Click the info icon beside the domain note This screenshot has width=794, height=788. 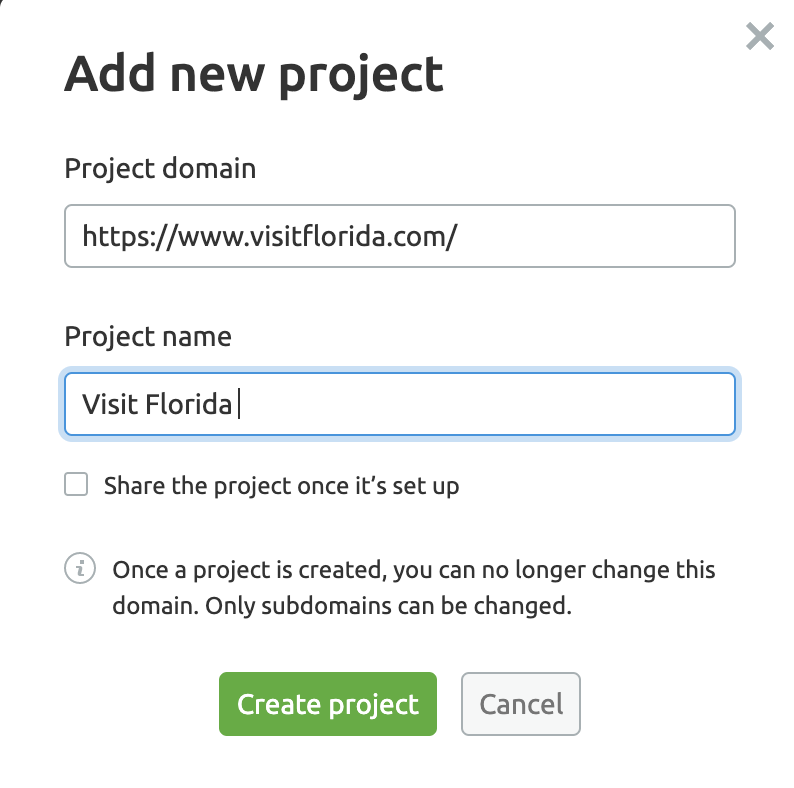tap(80, 568)
